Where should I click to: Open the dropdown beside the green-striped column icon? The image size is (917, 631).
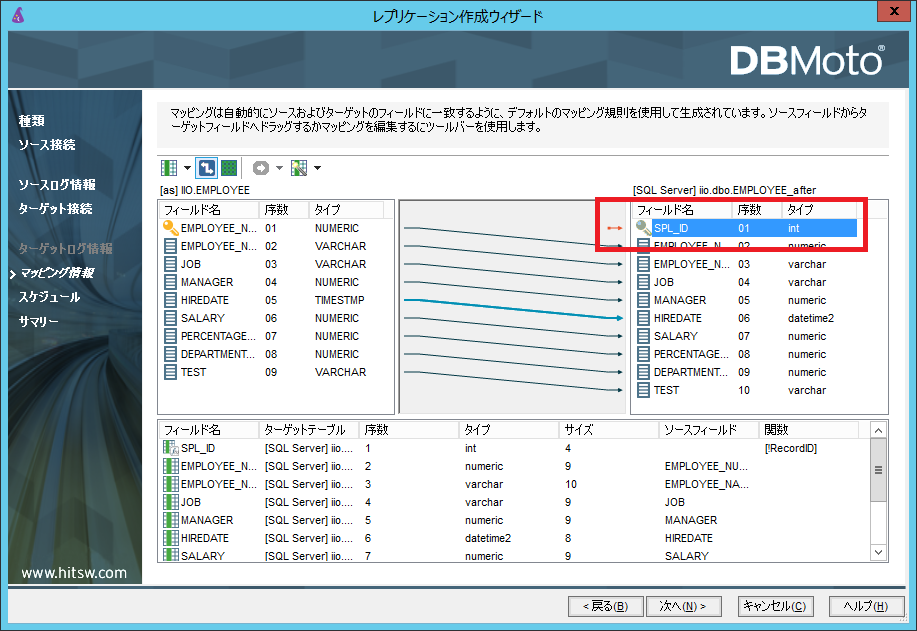187,168
